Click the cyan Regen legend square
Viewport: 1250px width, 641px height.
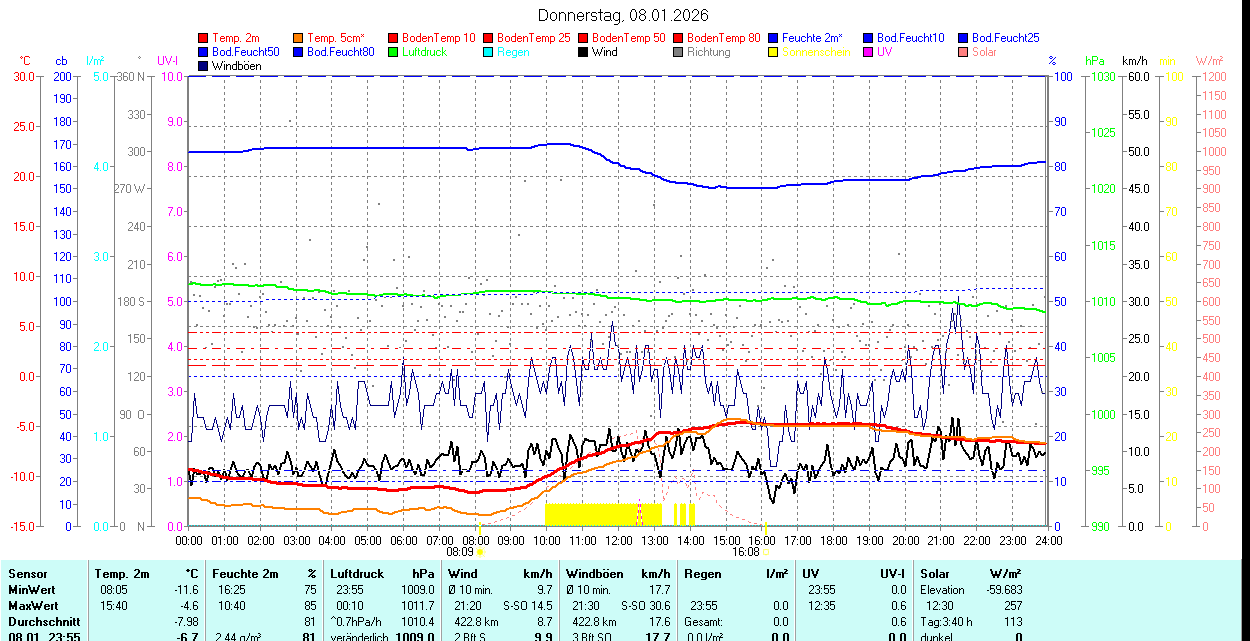[x=488, y=52]
